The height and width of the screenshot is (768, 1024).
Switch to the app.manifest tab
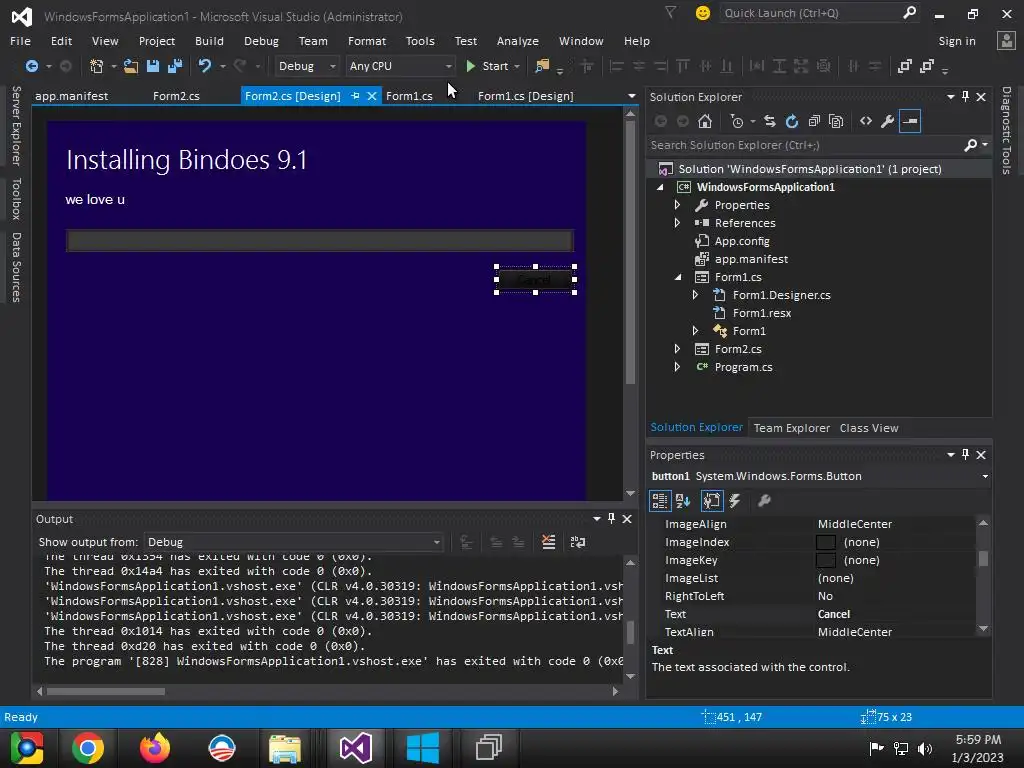(72, 96)
